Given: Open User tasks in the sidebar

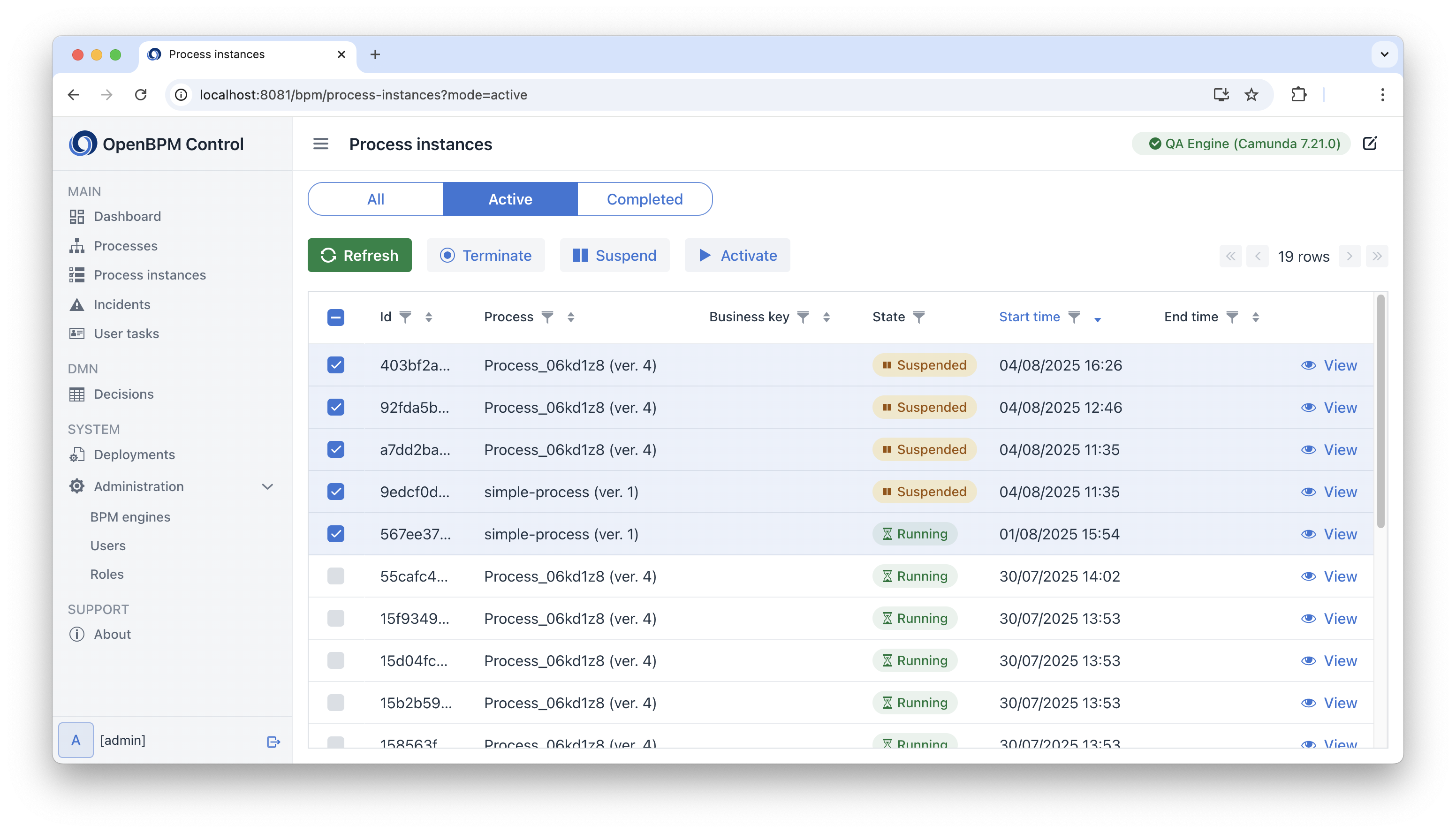Looking at the screenshot, I should pyautogui.click(x=126, y=333).
